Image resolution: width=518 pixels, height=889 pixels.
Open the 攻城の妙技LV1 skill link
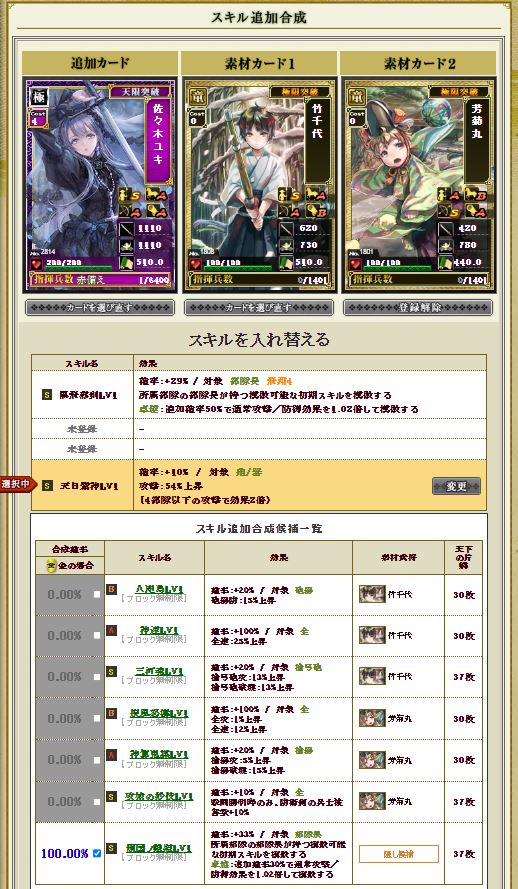click(159, 797)
